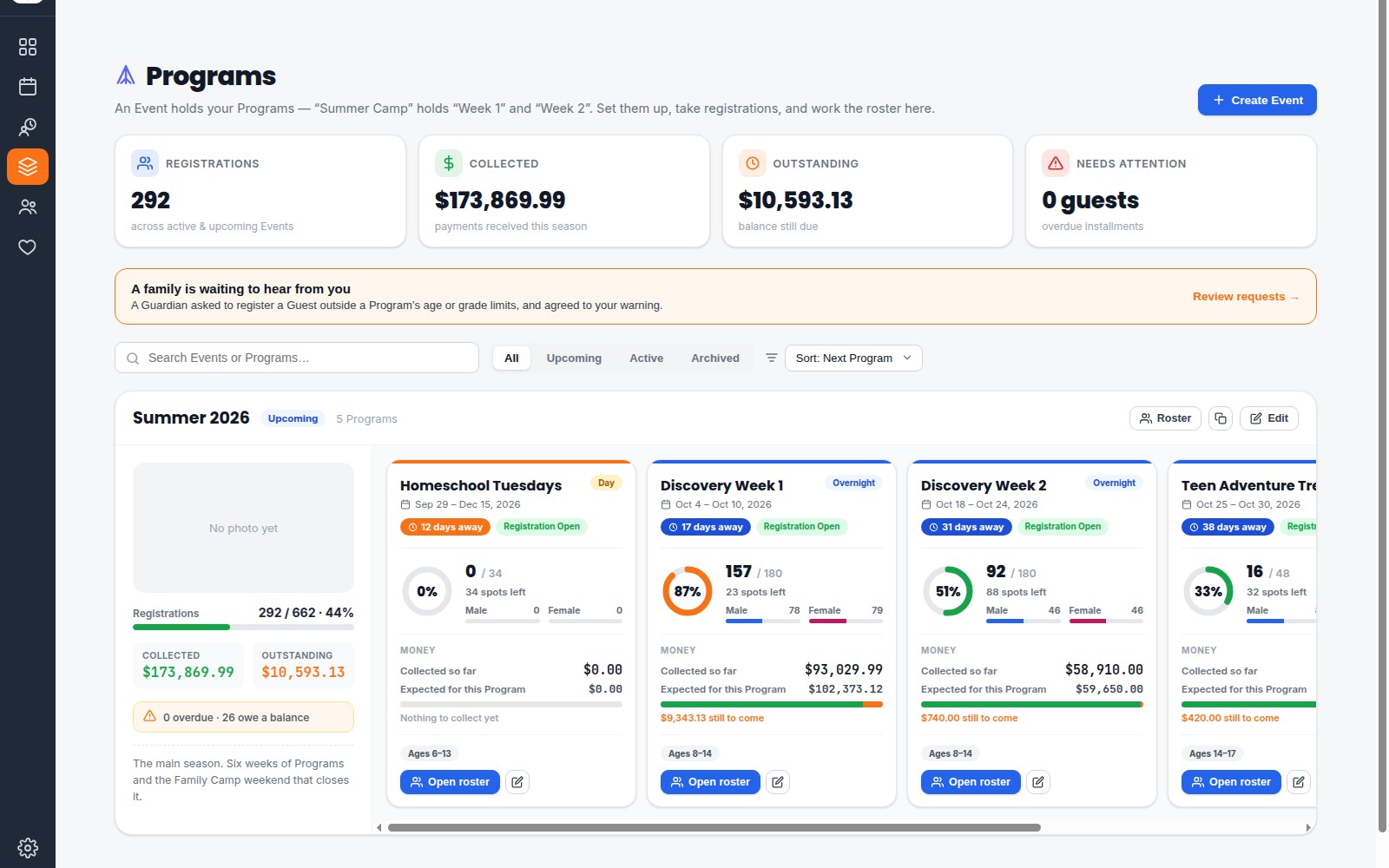Click edit pencil icon on Discovery Week 1 card
Viewport: 1389px width, 868px height.
coord(778,782)
